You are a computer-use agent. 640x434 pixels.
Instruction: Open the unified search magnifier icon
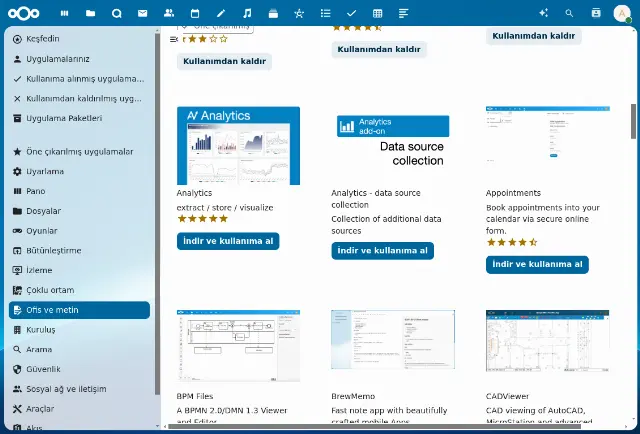point(569,13)
